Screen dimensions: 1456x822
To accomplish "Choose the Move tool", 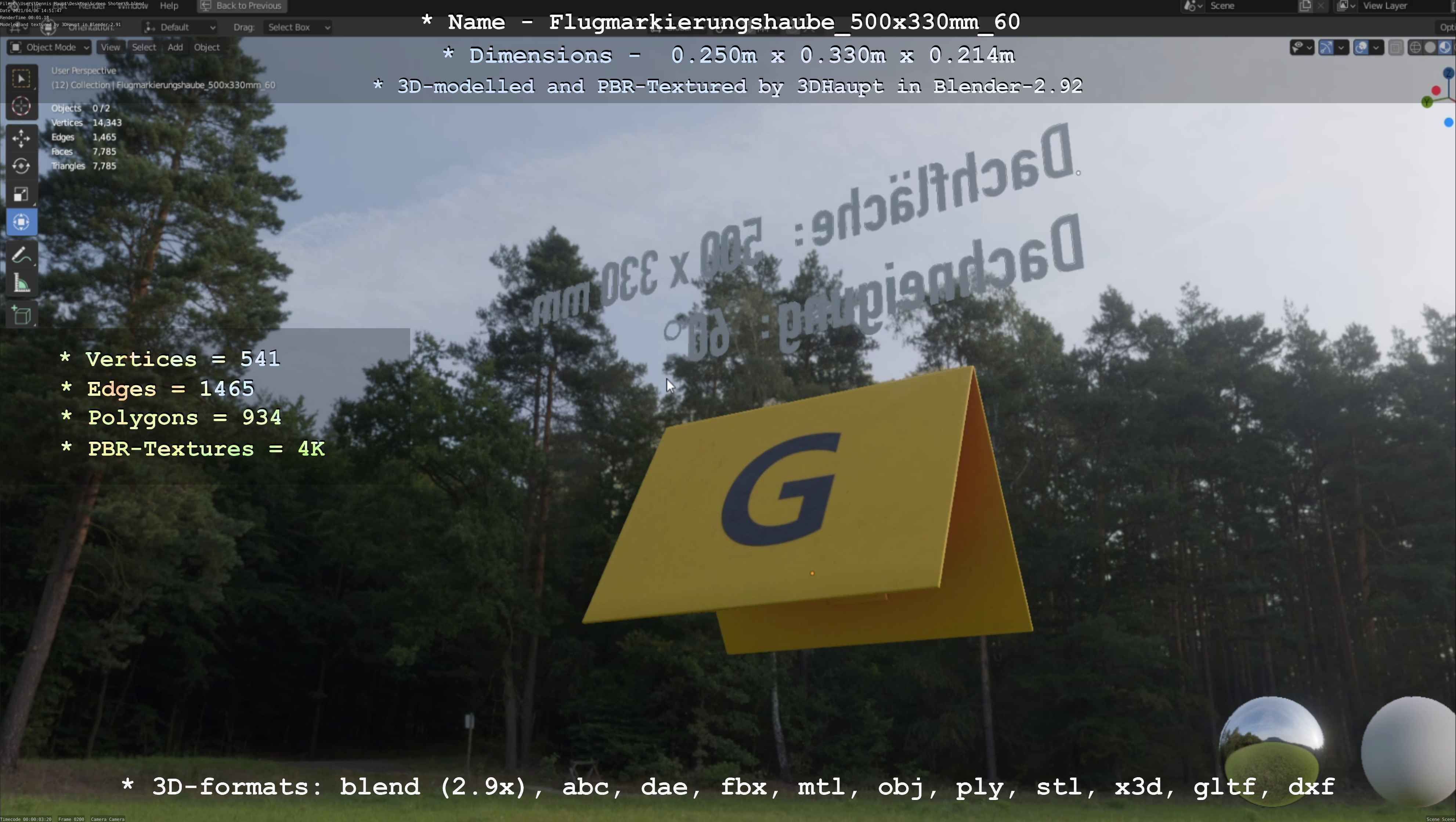I will 21,138.
